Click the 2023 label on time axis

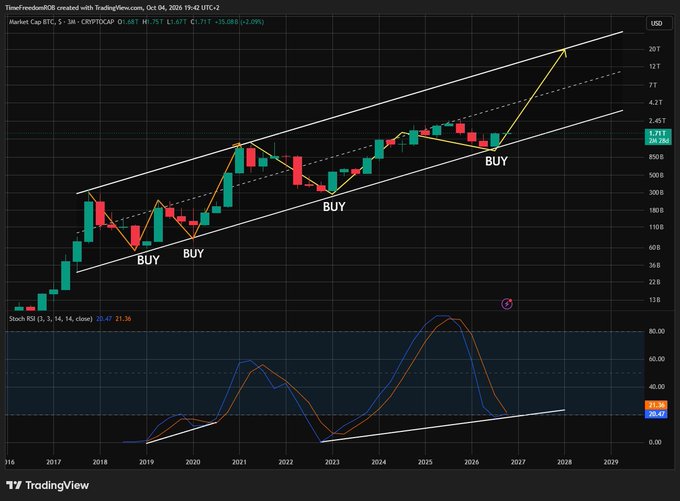[x=332, y=462]
